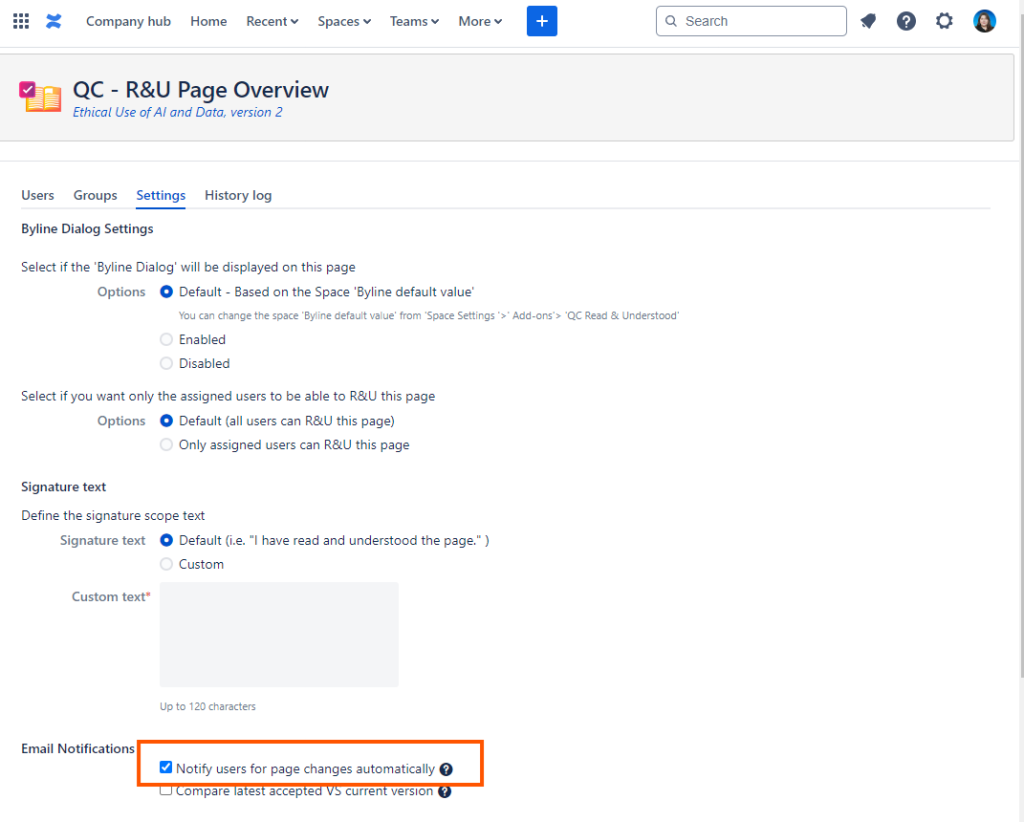Open the settings gear icon
Viewport: 1024px width, 822px height.
(944, 21)
